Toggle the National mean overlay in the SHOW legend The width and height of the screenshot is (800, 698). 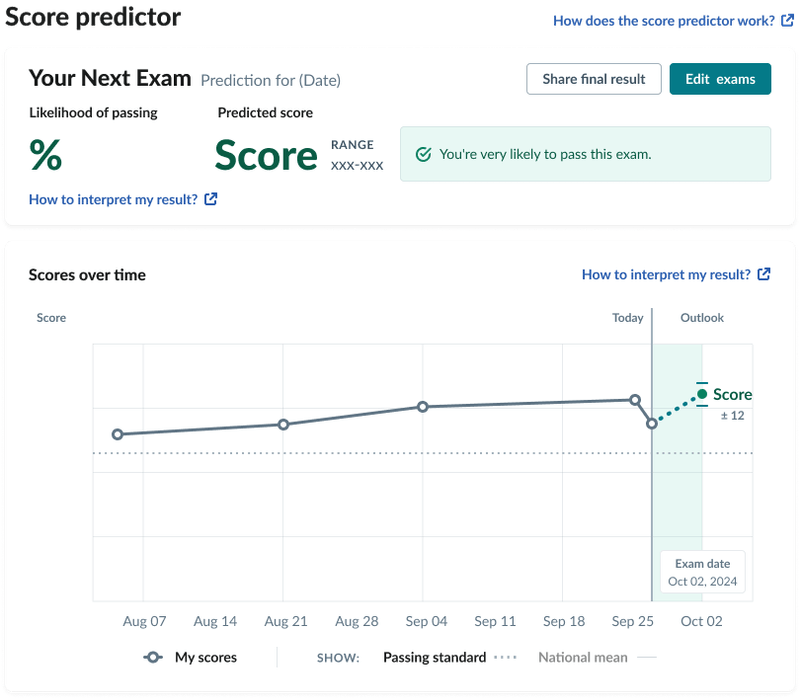pos(583,657)
